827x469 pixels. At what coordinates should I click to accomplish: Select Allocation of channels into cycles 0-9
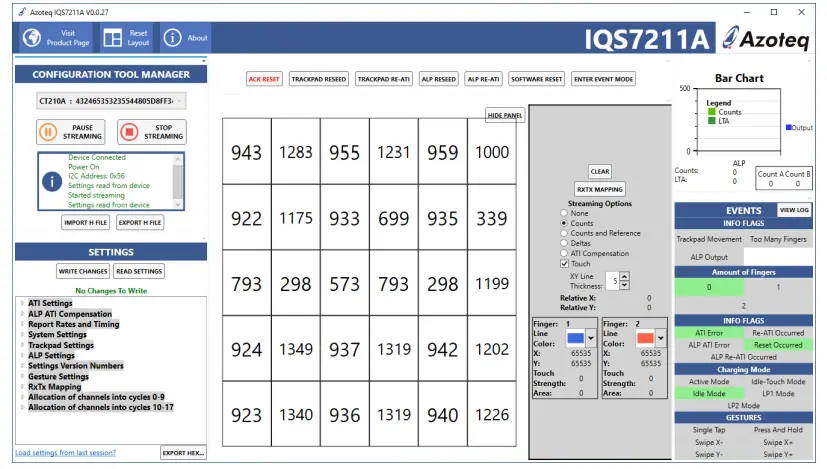click(96, 397)
